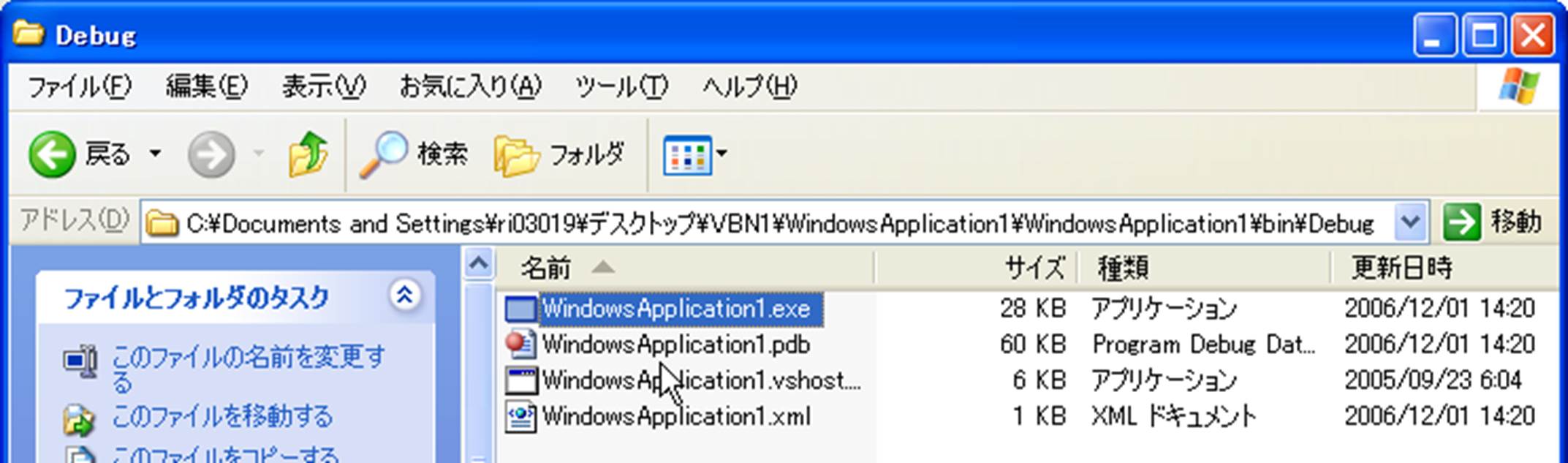Select the WindowsApplication1.xml file icon

point(520,417)
